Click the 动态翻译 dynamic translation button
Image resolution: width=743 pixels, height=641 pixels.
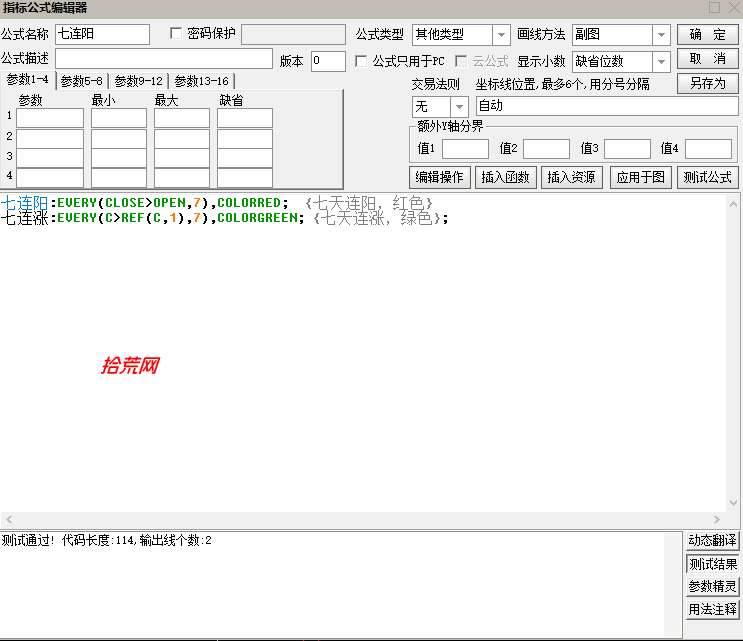(x=712, y=540)
